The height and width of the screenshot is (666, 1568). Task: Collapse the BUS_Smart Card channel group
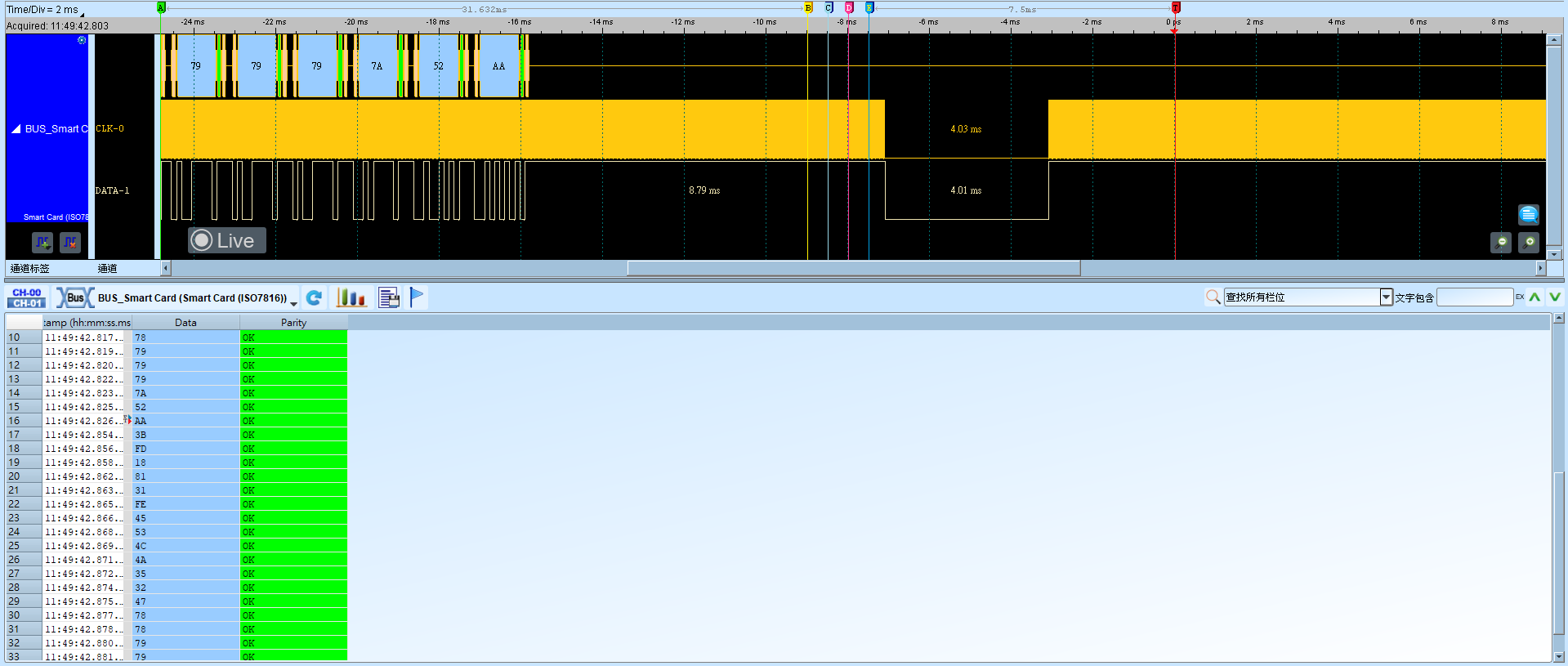pos(16,129)
